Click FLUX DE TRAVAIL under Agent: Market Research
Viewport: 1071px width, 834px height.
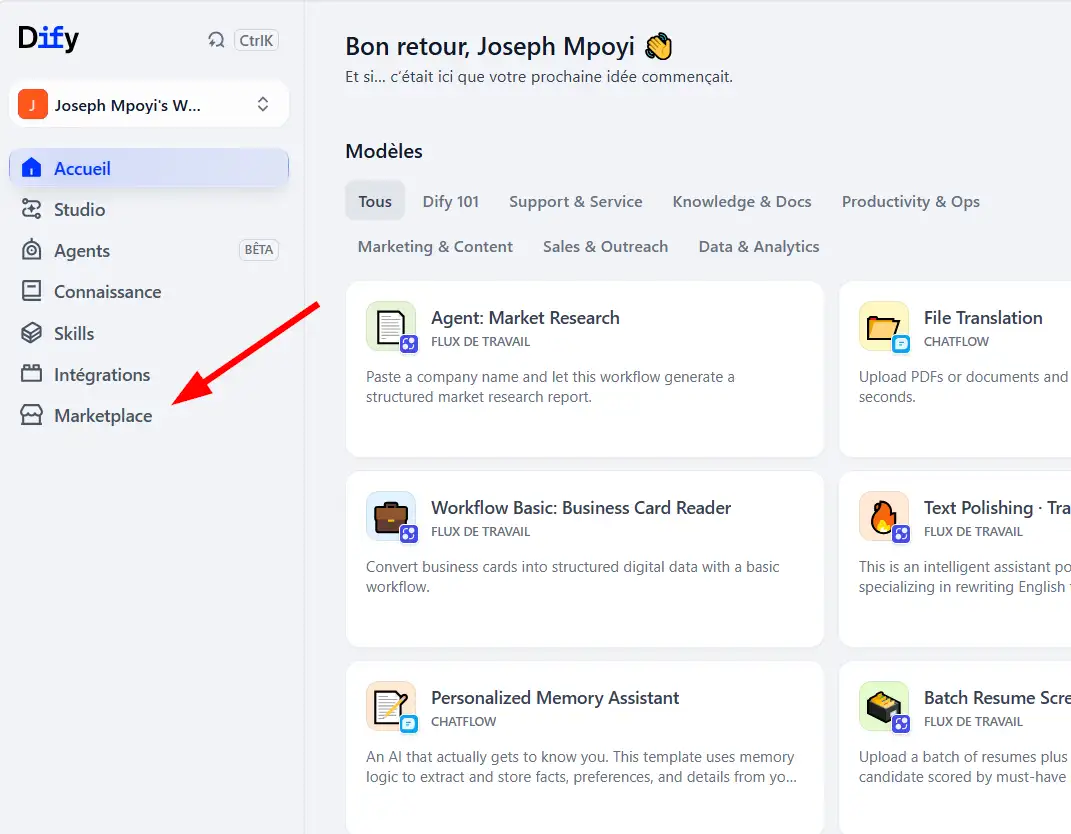[x=480, y=342]
